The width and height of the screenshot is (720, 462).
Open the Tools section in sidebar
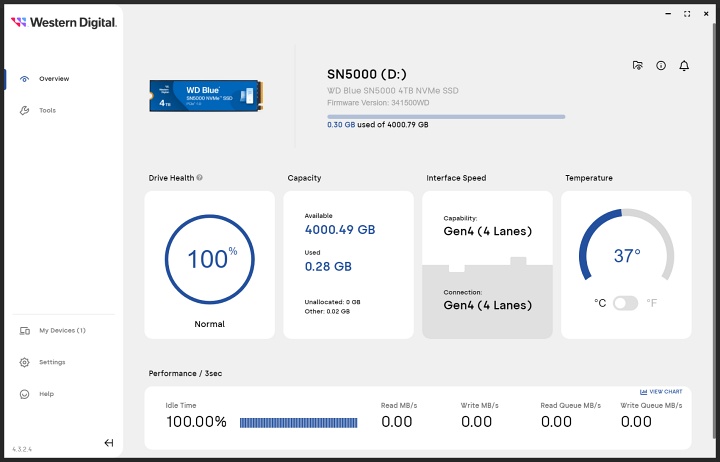tap(47, 110)
